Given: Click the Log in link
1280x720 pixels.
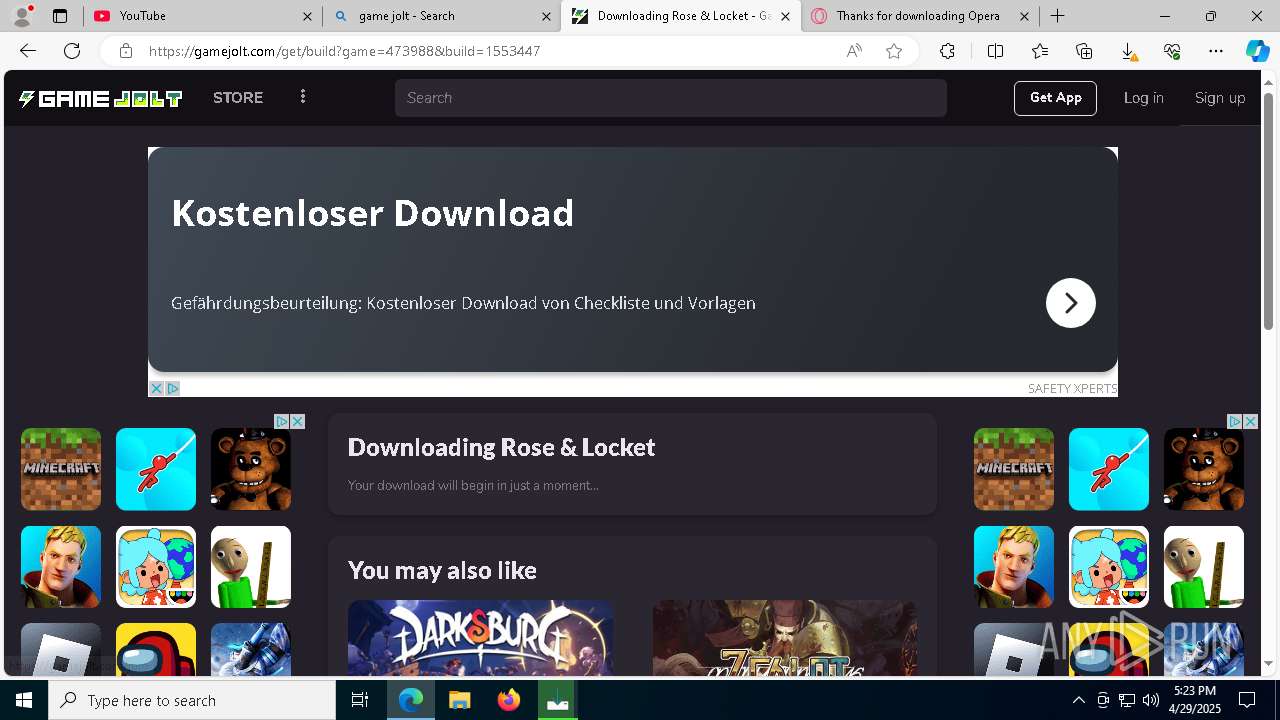Looking at the screenshot, I should coord(1143,98).
